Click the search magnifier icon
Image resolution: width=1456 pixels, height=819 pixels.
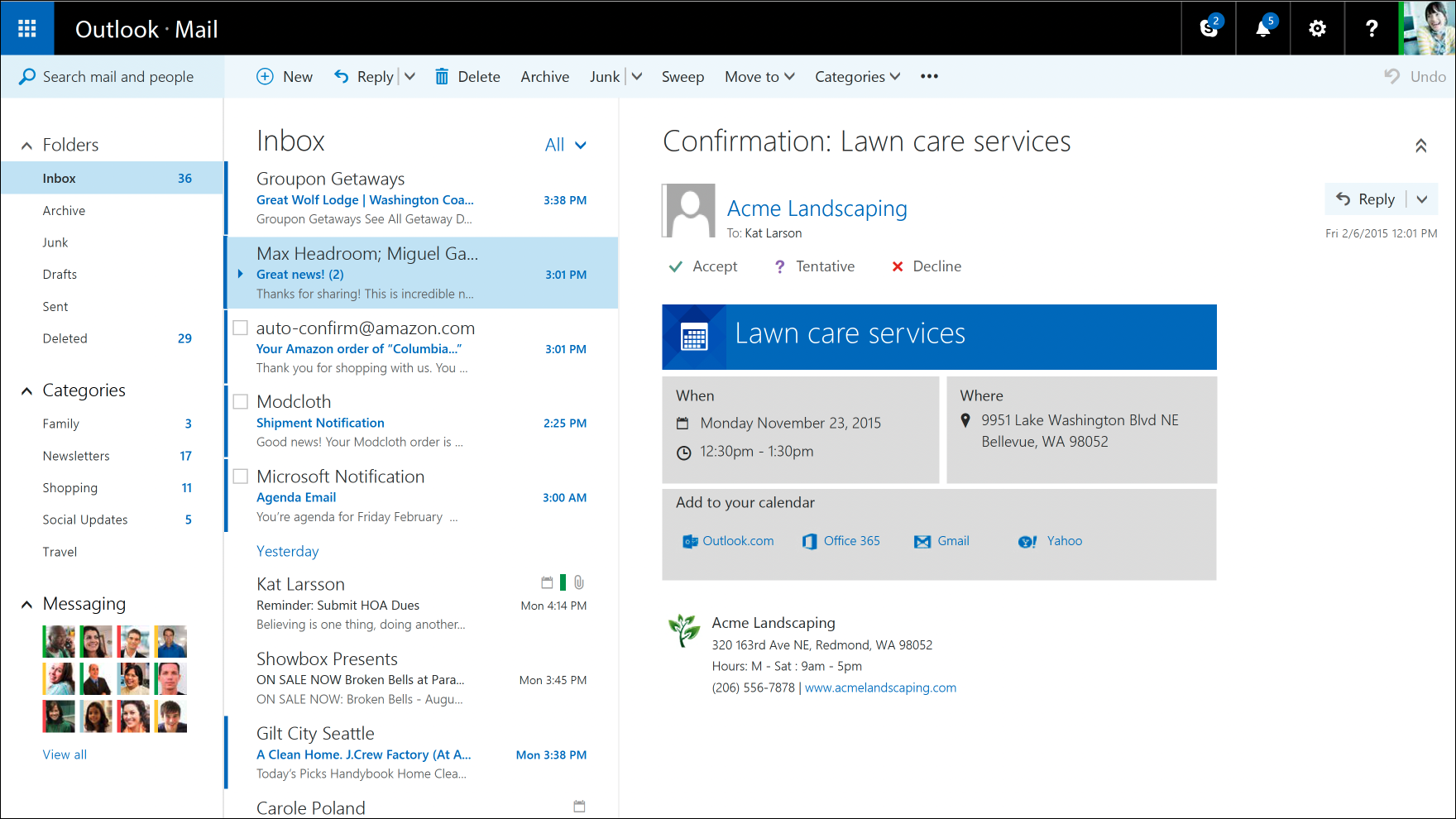[27, 76]
